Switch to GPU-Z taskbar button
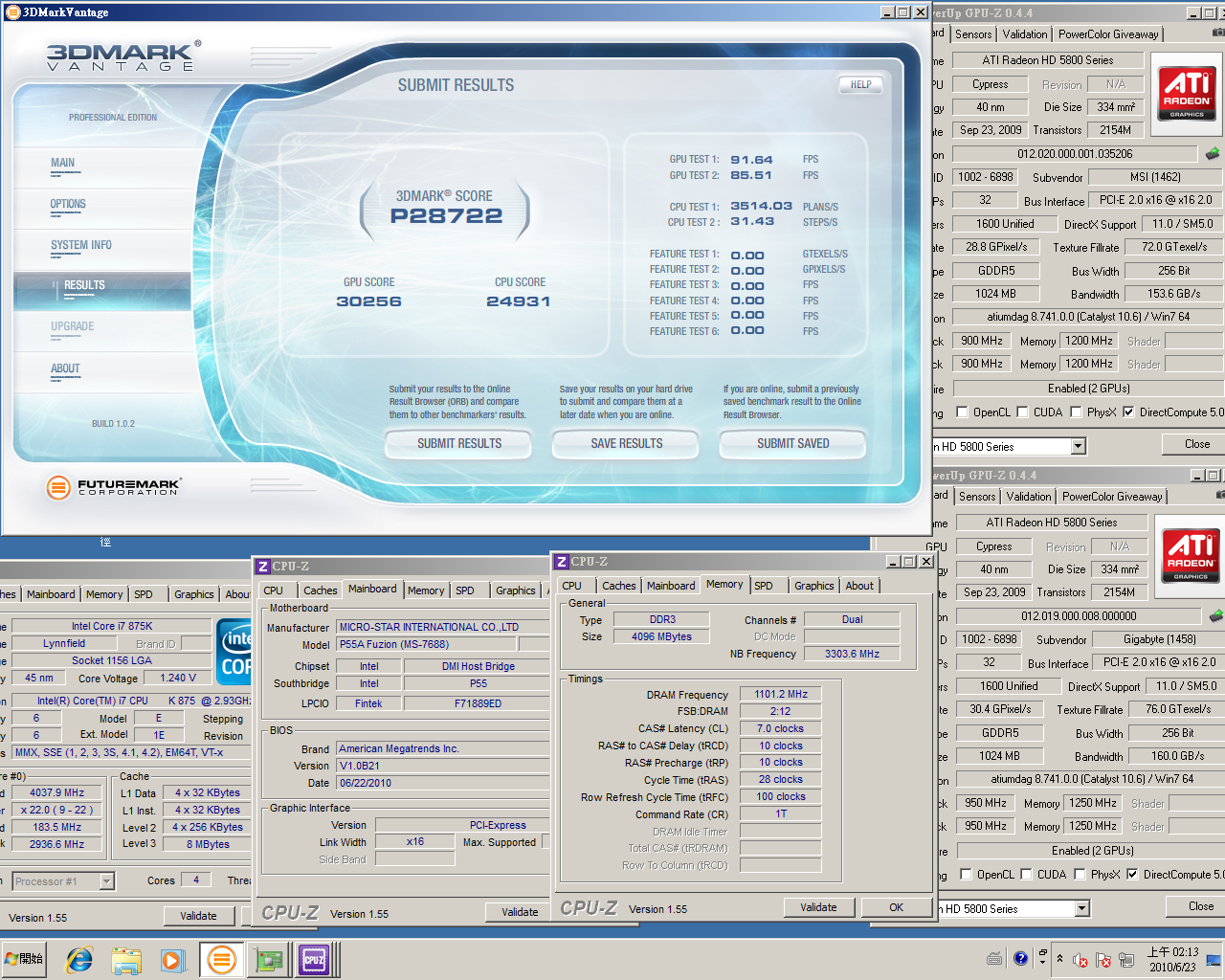This screenshot has height=980, width=1225. pos(270,959)
